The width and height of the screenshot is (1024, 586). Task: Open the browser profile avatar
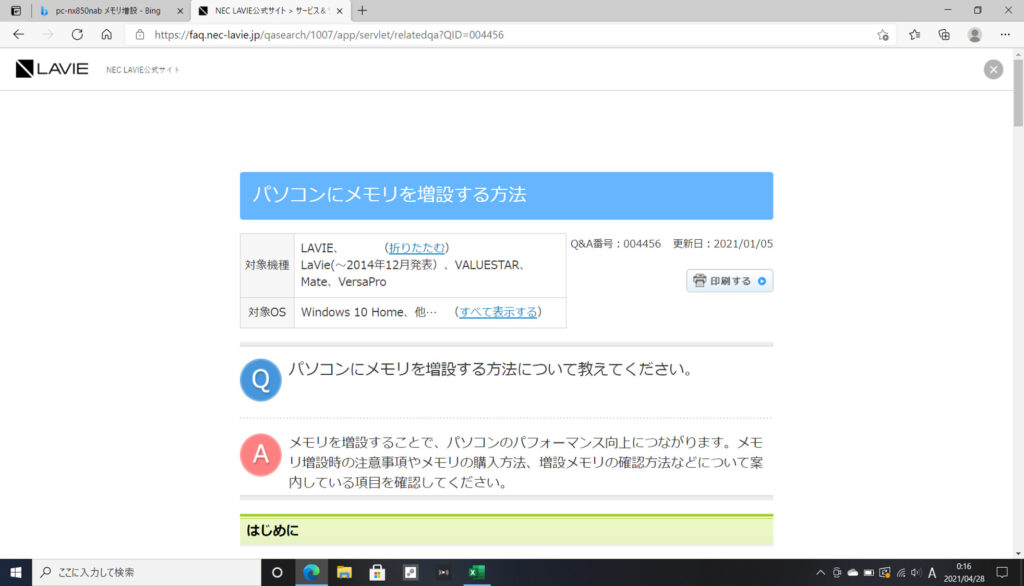(x=974, y=34)
